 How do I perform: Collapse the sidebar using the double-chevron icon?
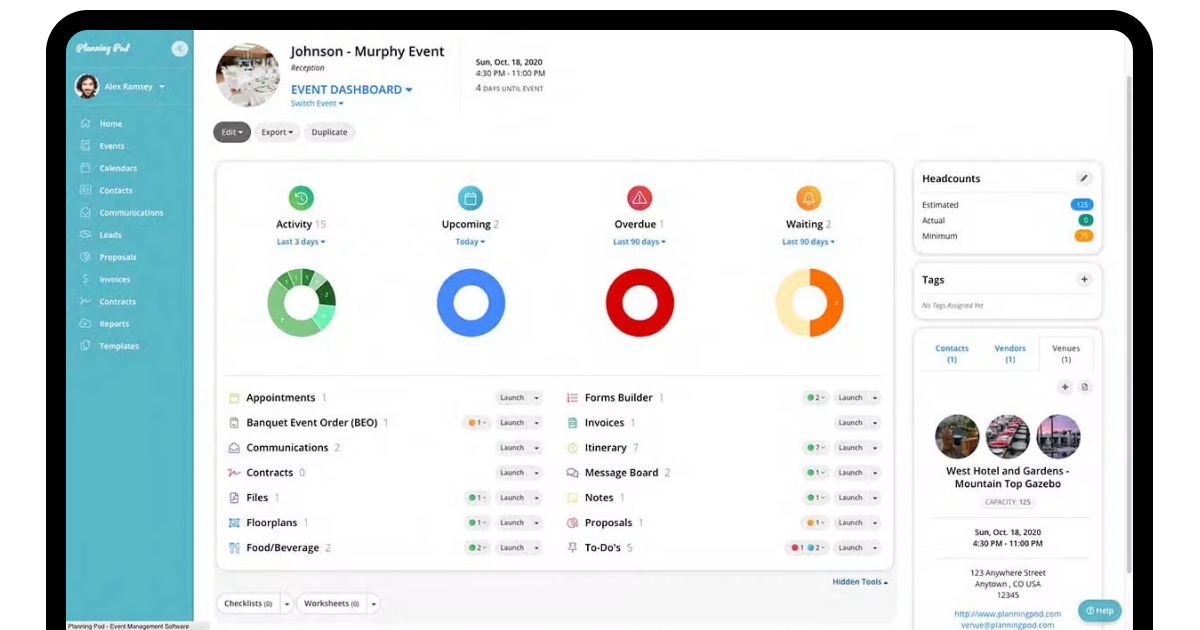tap(179, 48)
